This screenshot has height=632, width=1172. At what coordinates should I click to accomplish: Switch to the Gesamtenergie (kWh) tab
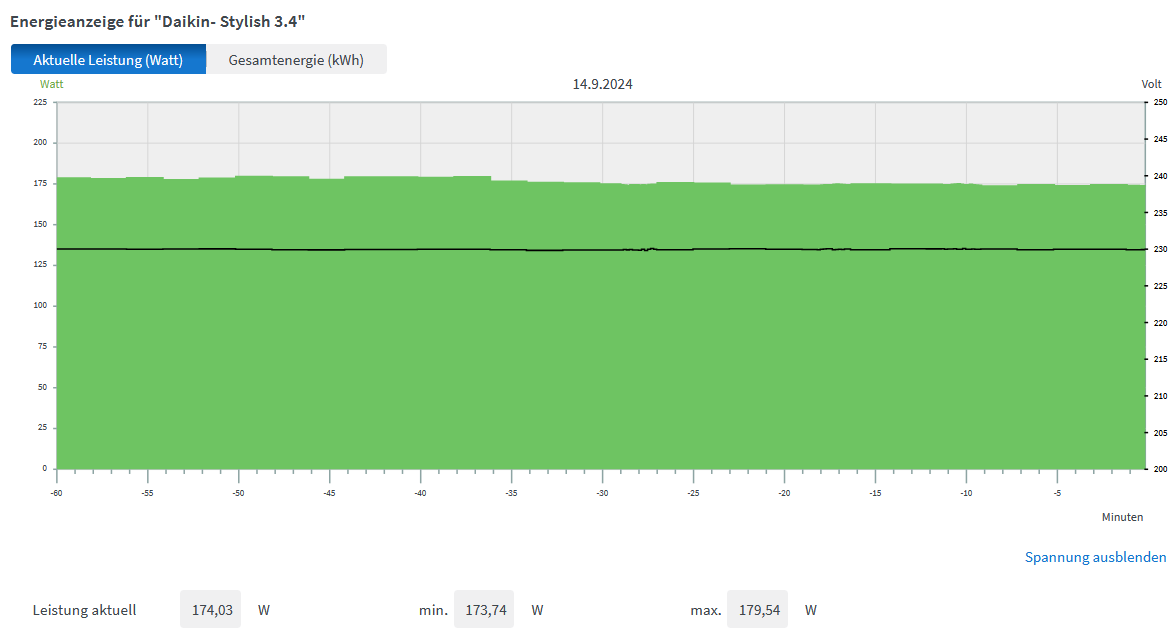pyautogui.click(x=296, y=60)
